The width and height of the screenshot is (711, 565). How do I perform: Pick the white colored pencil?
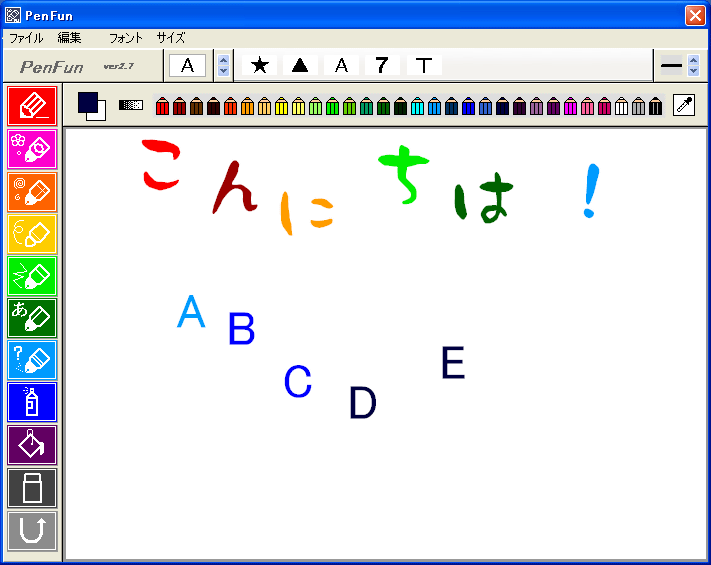pyautogui.click(x=621, y=106)
